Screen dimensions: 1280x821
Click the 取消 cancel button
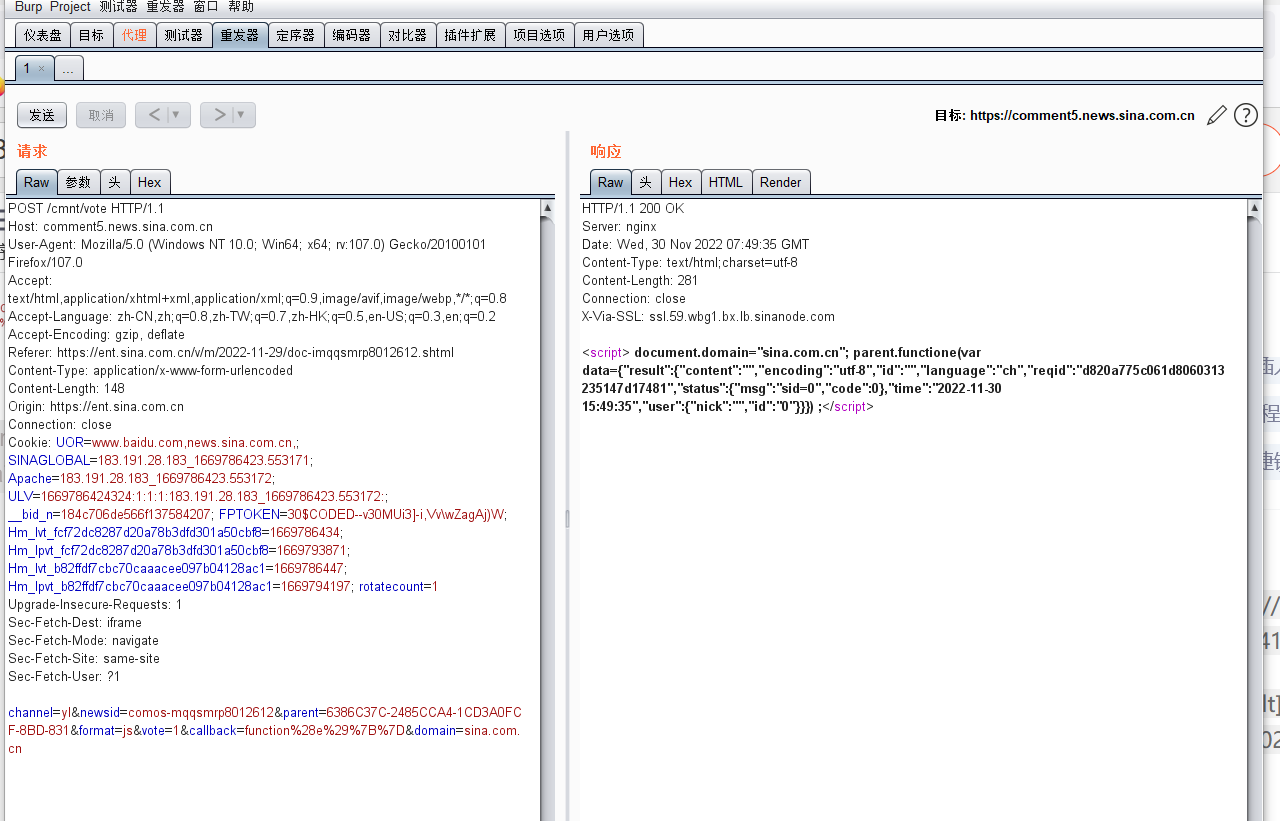point(101,115)
